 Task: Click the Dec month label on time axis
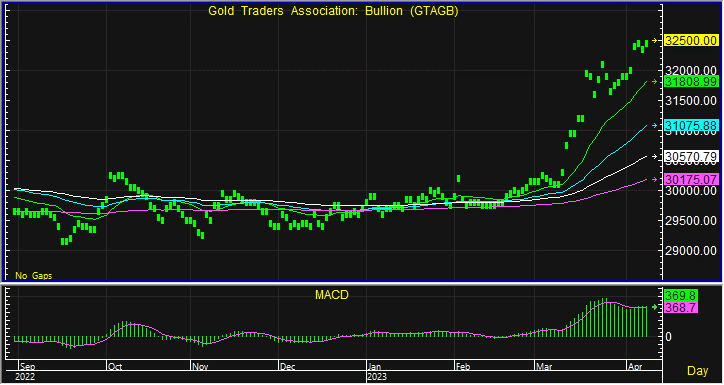(x=288, y=367)
